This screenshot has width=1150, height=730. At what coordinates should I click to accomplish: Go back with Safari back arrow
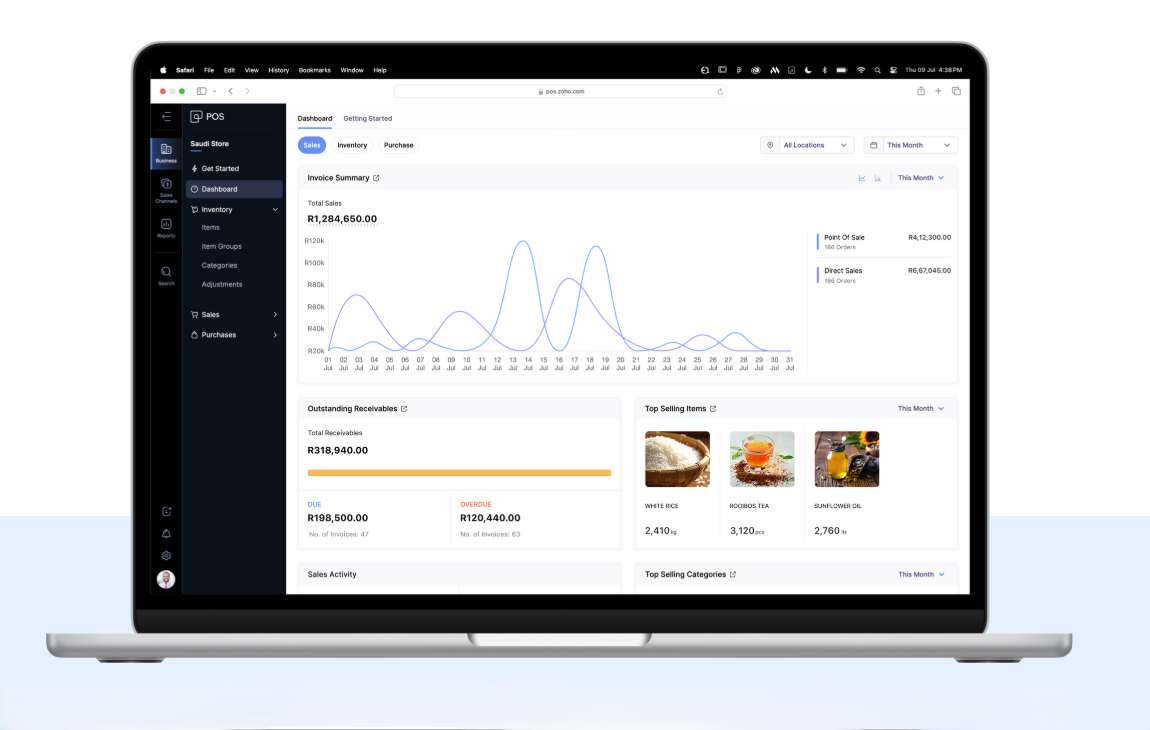coord(230,91)
